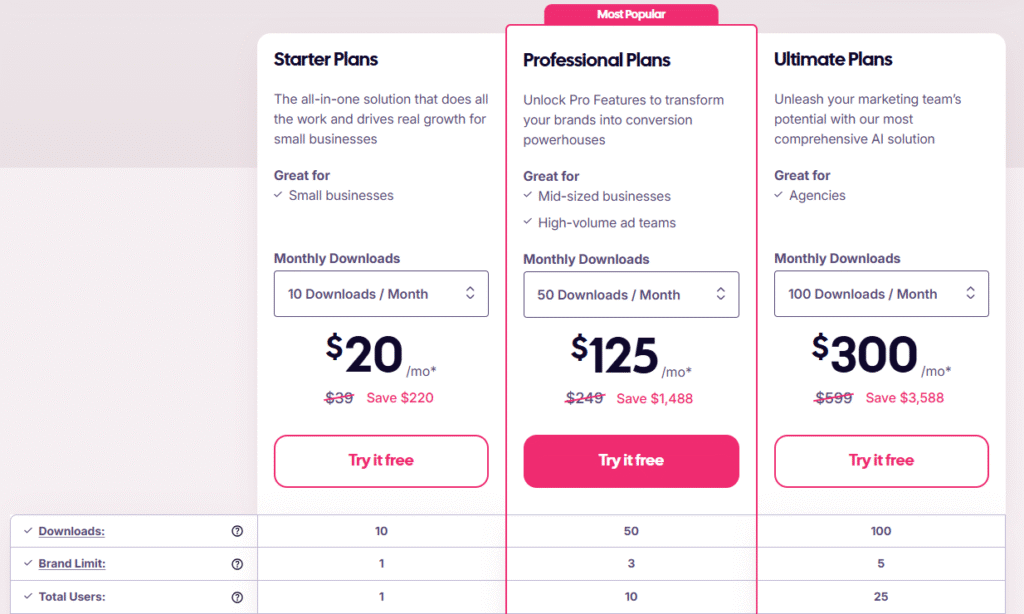Click the help icon beside Total Users row
This screenshot has height=614, width=1024.
[237, 596]
